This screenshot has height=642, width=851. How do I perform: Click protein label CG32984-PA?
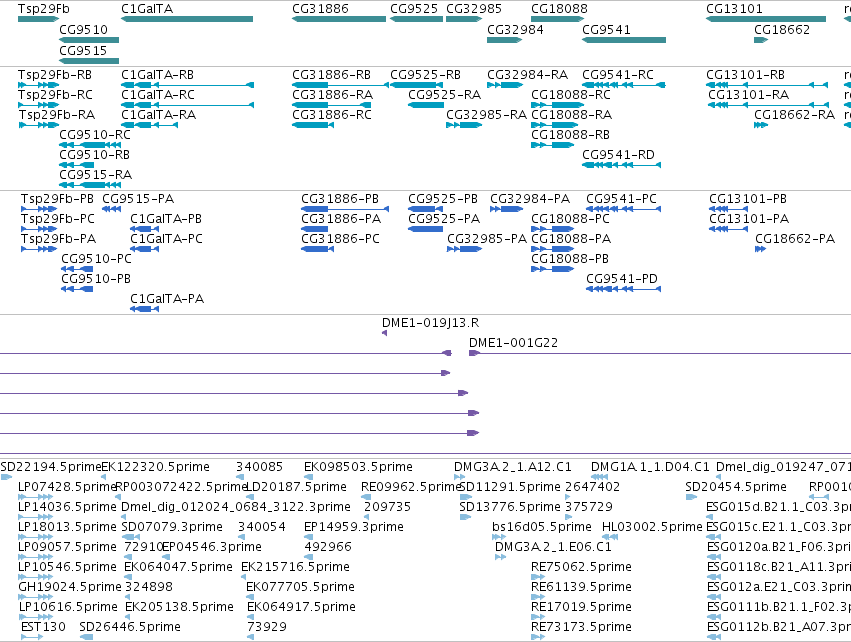coord(530,199)
